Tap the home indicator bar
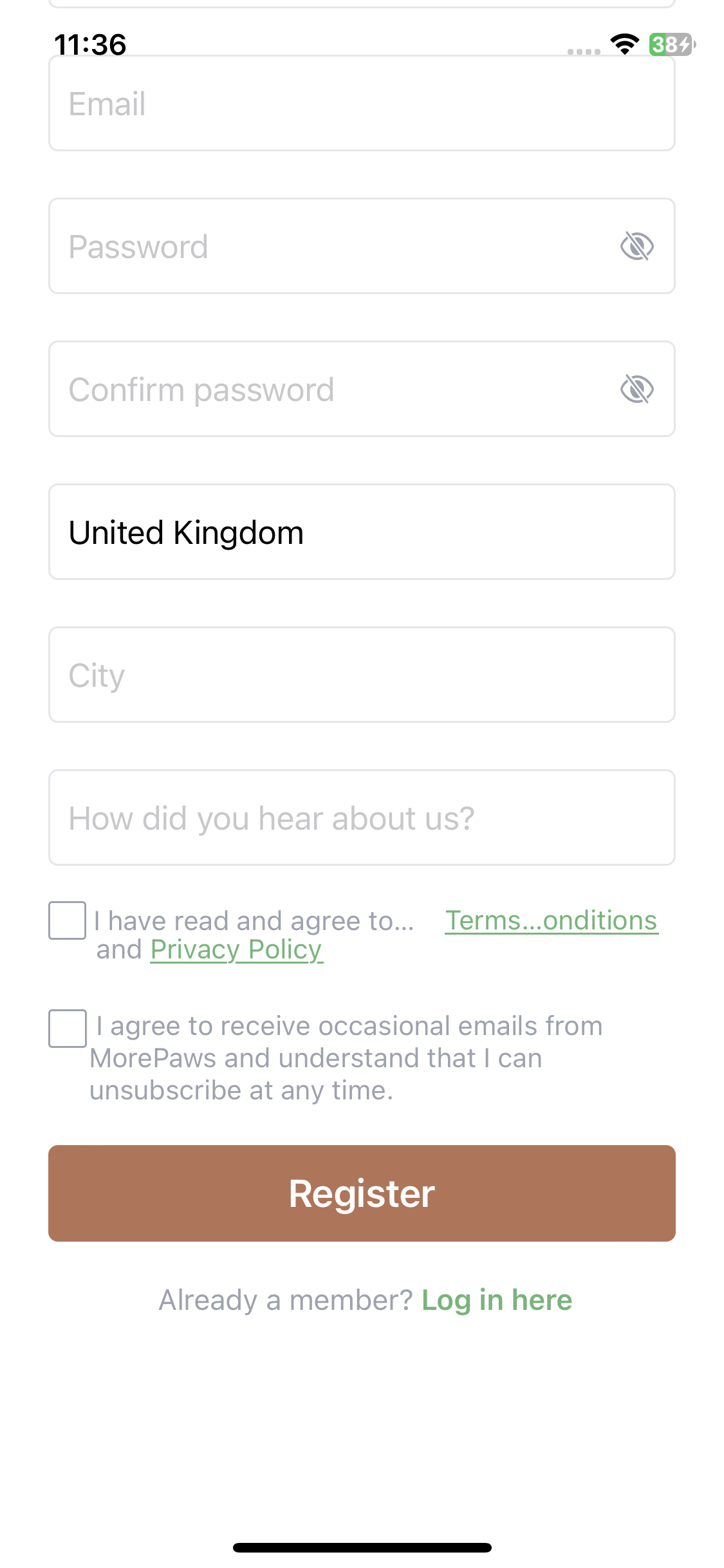724x1568 pixels. pyautogui.click(x=362, y=1547)
